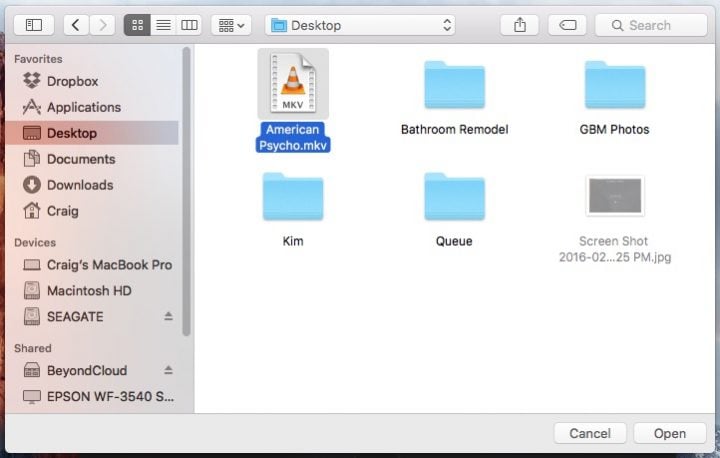Click the EPSON WF-3540 monitor icon

pyautogui.click(x=32, y=396)
